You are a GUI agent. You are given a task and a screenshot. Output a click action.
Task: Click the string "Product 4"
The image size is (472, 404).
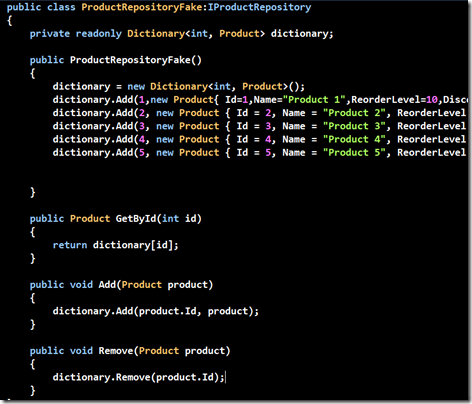point(354,139)
